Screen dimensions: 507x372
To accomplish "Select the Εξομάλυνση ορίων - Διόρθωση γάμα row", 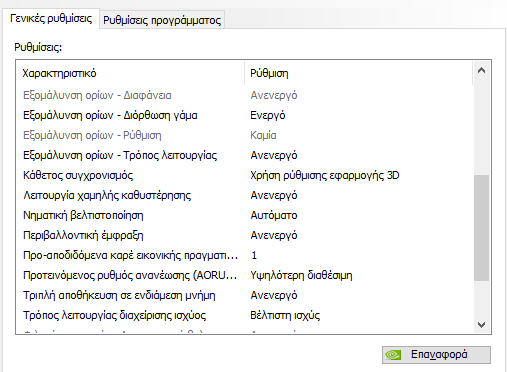I will coord(245,115).
